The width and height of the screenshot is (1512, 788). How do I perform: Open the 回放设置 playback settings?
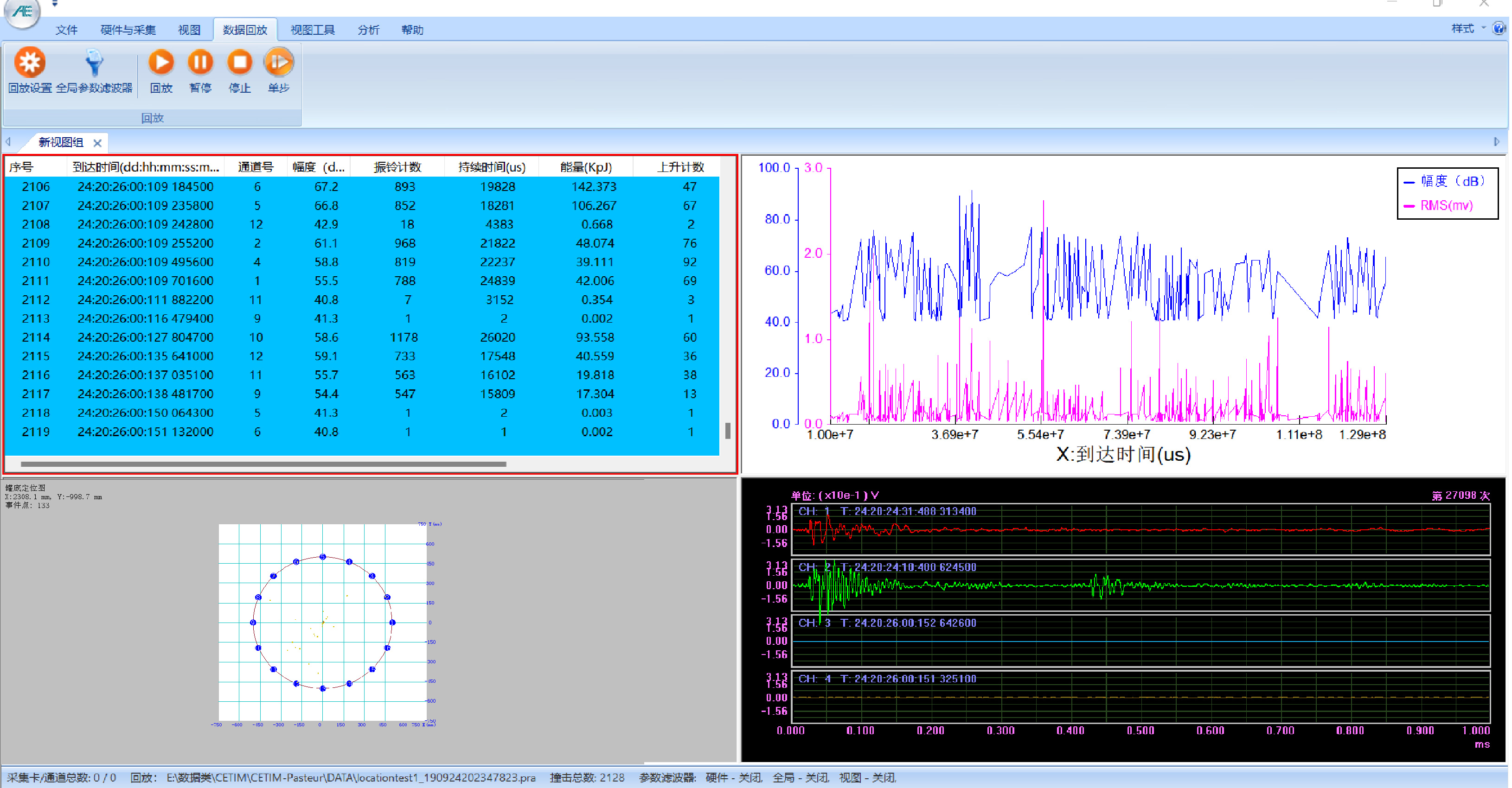29,70
